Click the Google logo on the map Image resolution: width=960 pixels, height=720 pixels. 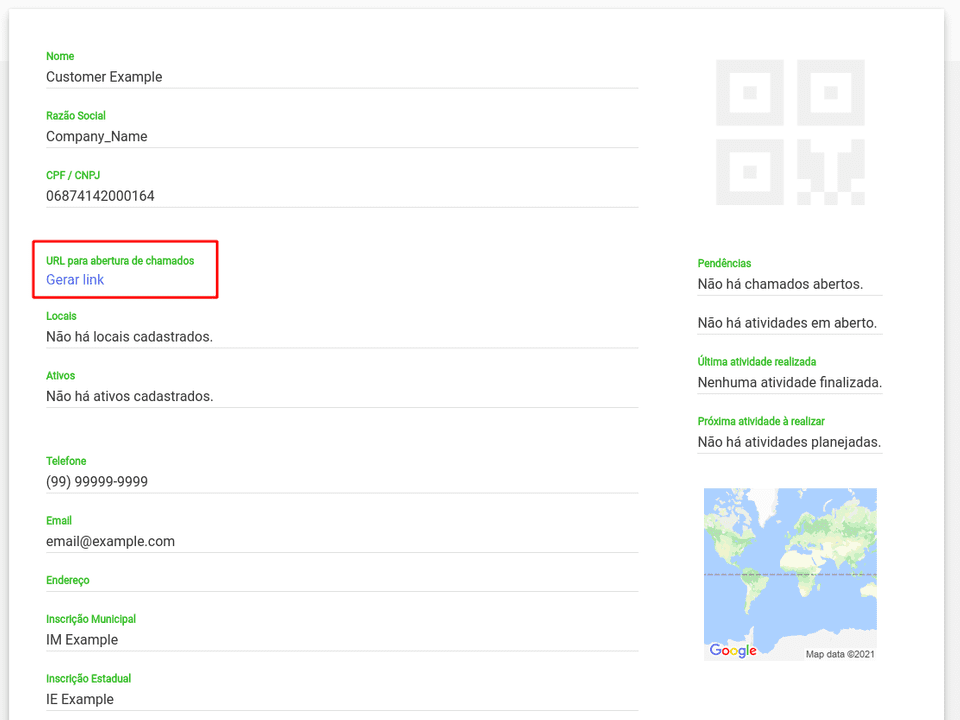(x=731, y=650)
